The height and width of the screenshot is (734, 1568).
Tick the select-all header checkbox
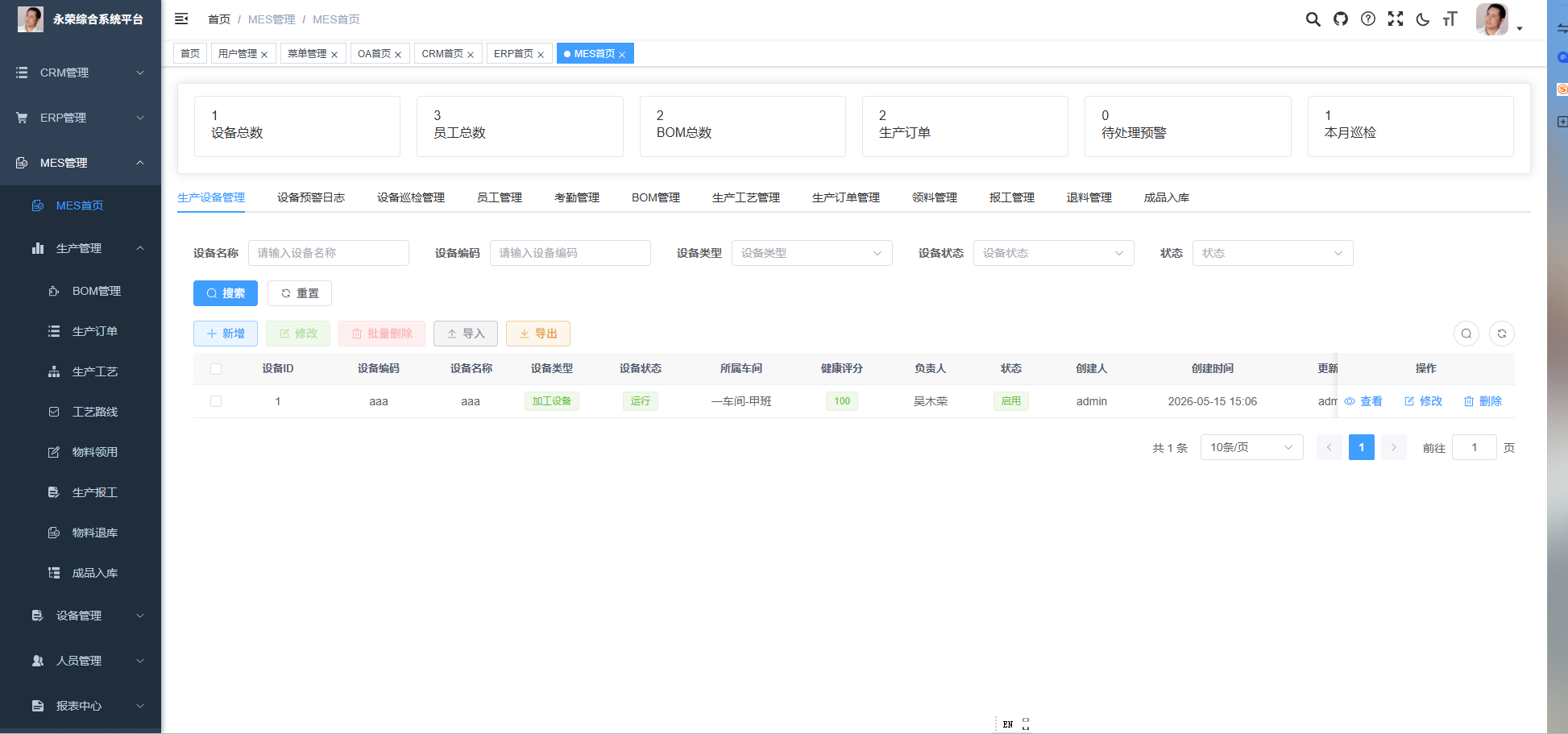216,369
